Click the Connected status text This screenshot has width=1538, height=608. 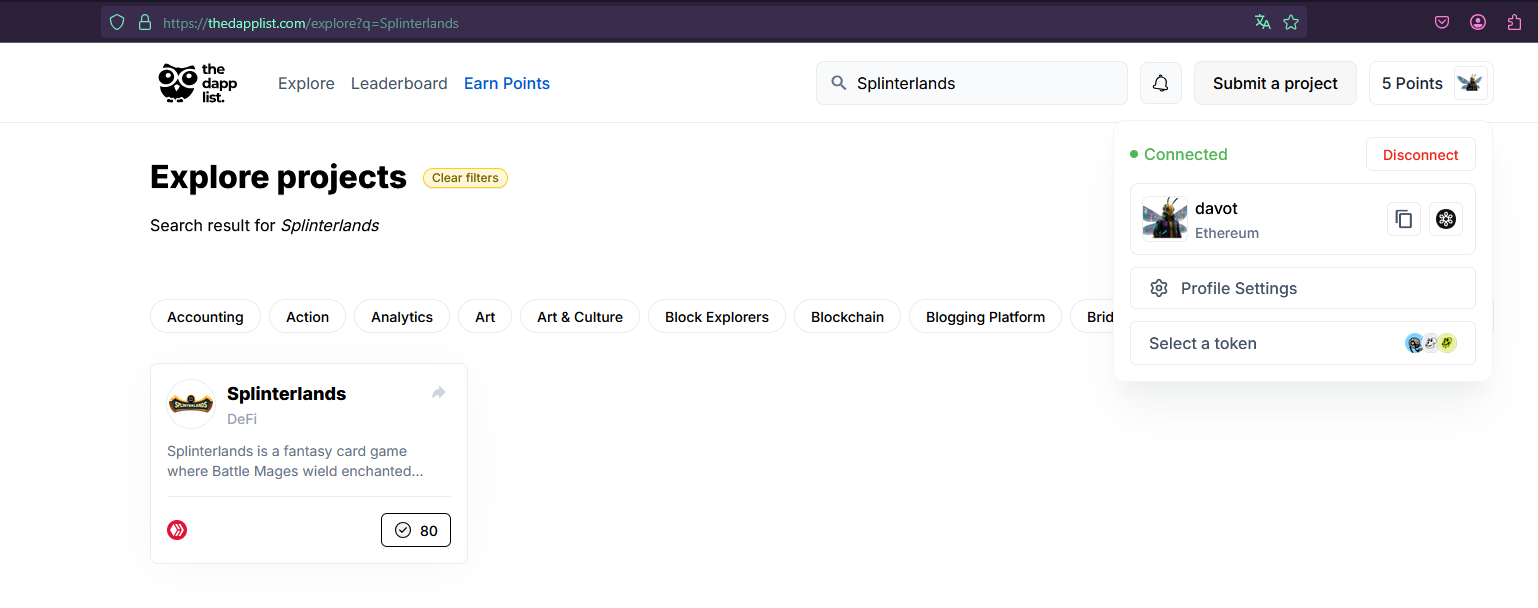tap(1185, 154)
